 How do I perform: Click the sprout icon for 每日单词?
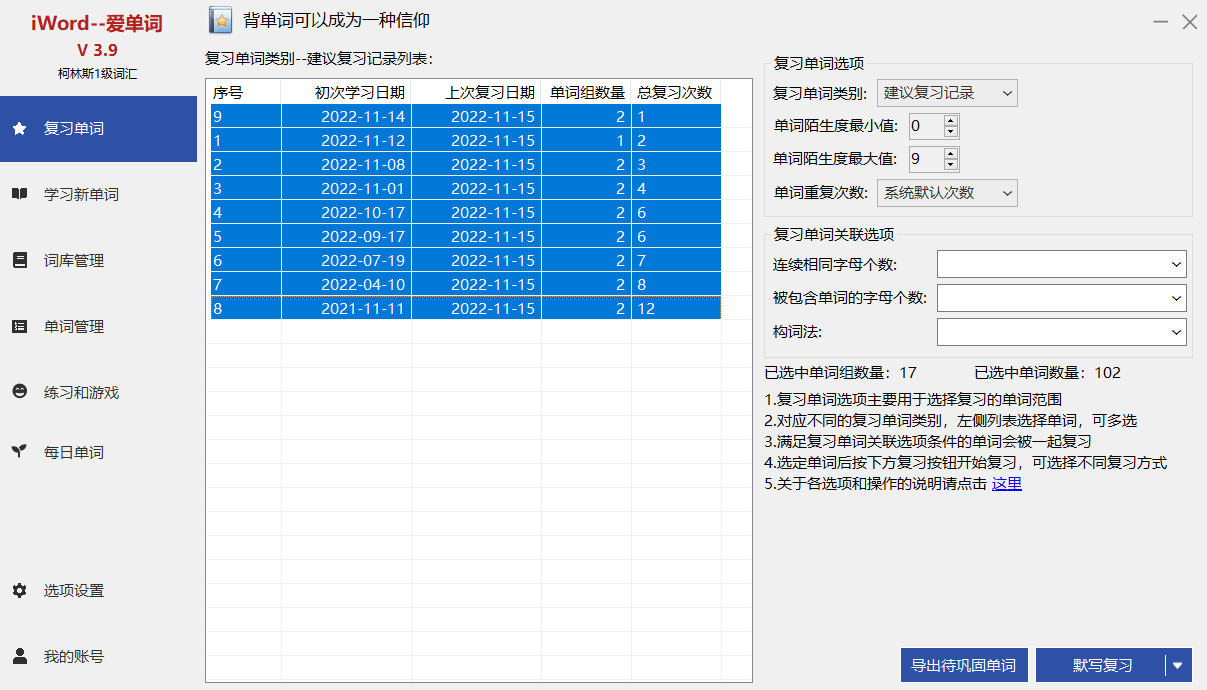[19, 452]
